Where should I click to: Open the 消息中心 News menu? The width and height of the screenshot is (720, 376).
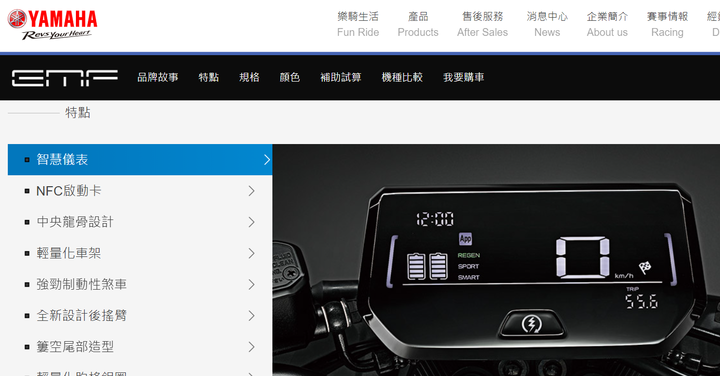tap(547, 24)
